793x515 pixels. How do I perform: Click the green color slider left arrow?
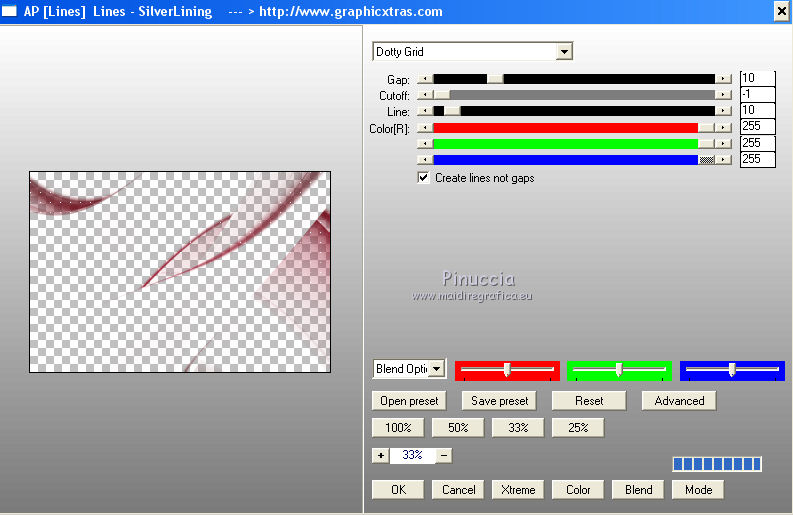pos(425,144)
